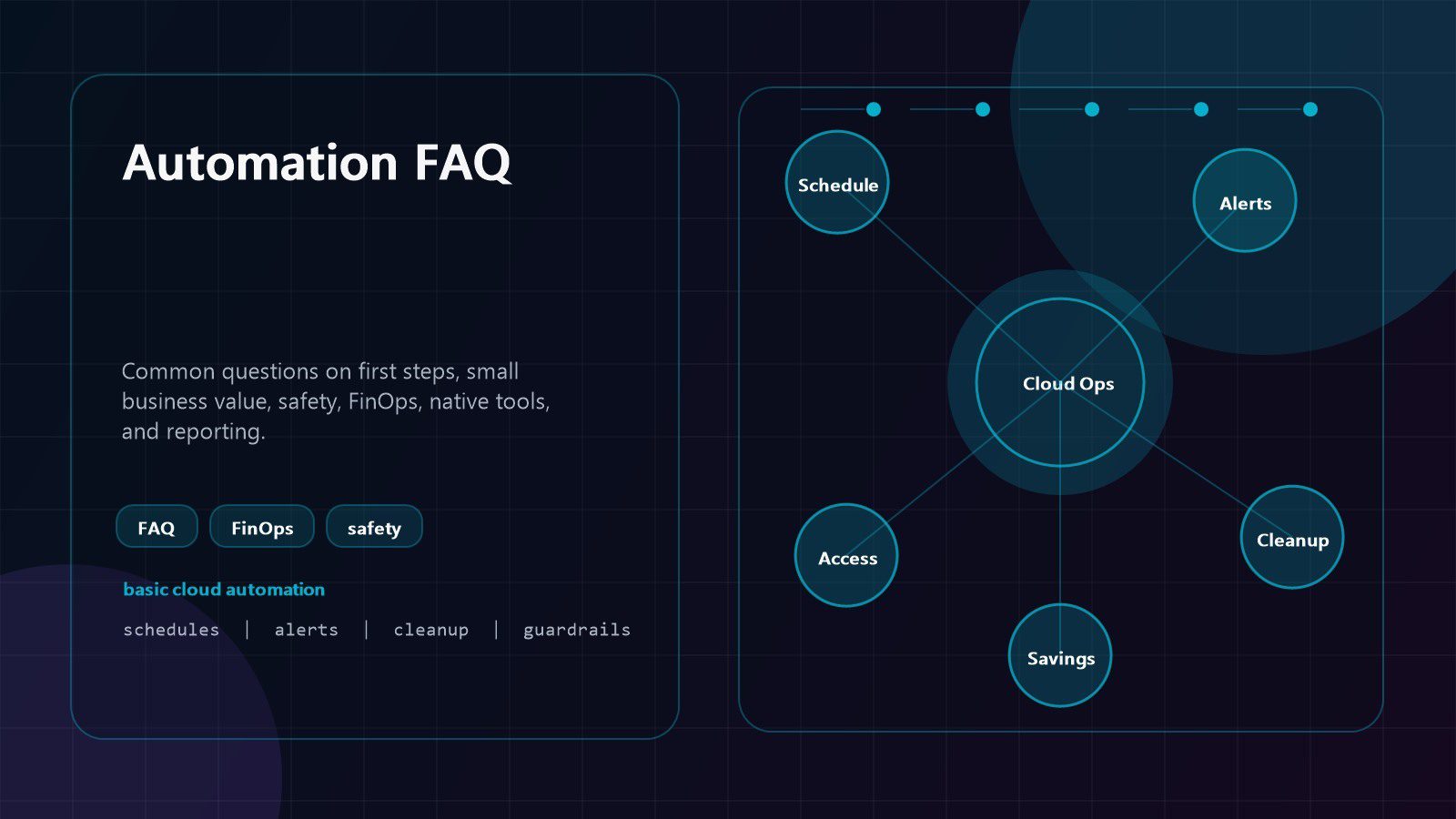Select the Alerts node circle
Viewport: 1456px width, 819px height.
click(1245, 200)
